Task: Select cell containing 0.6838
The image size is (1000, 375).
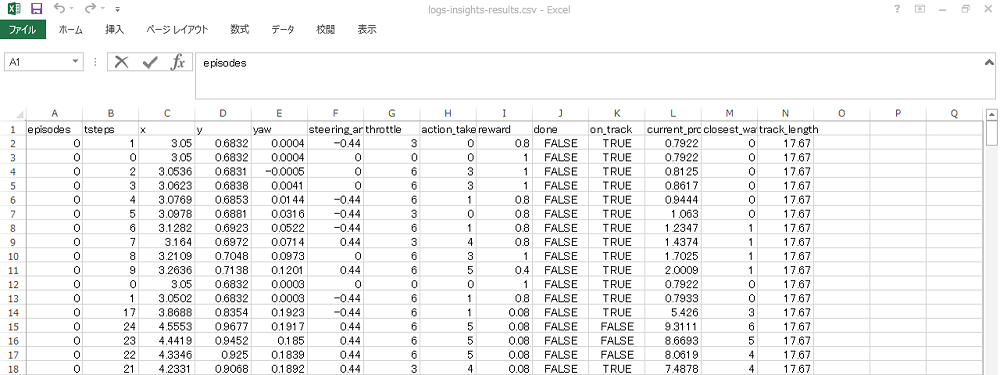Action: tap(223, 186)
